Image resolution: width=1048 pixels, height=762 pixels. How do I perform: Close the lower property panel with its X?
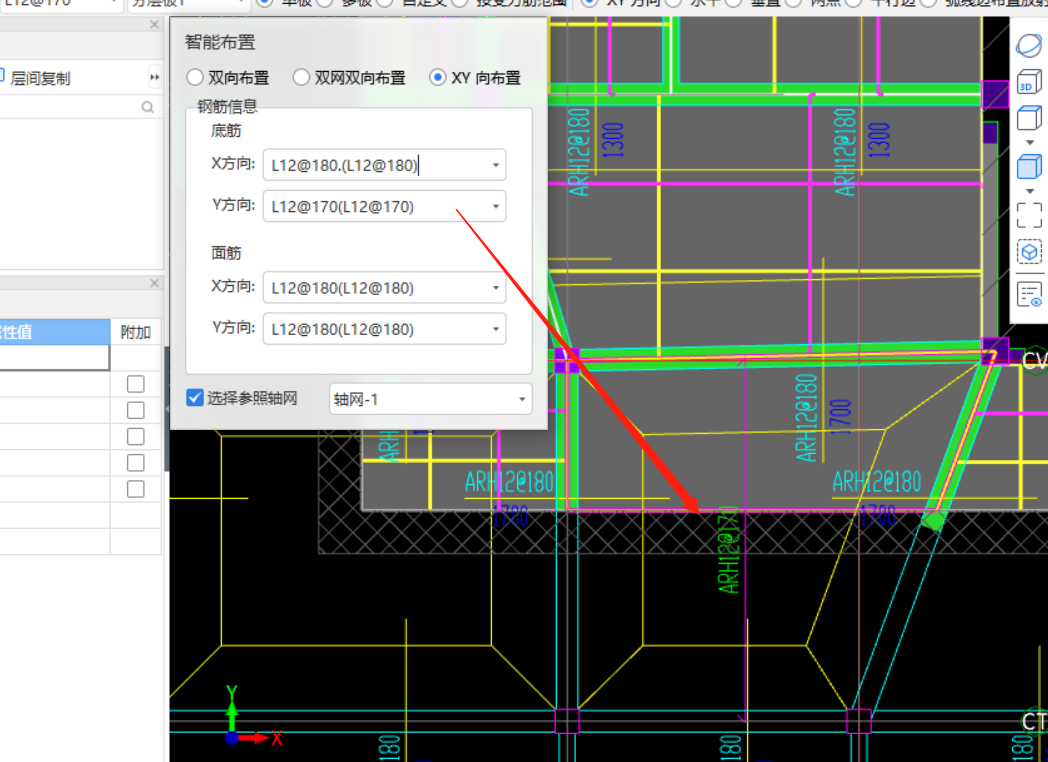pyautogui.click(x=154, y=283)
